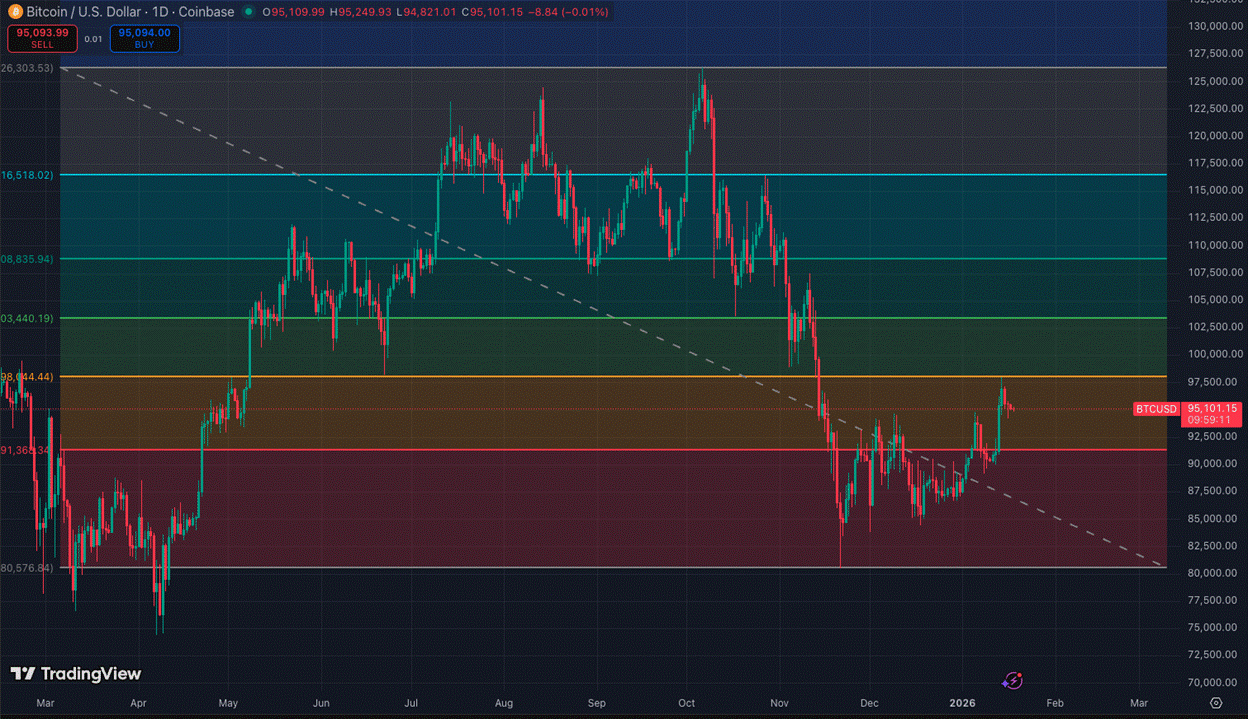Screen dimensions: 1248x719
Task: Select the green Fibonacci label 08,835.94
Action: click(27, 259)
